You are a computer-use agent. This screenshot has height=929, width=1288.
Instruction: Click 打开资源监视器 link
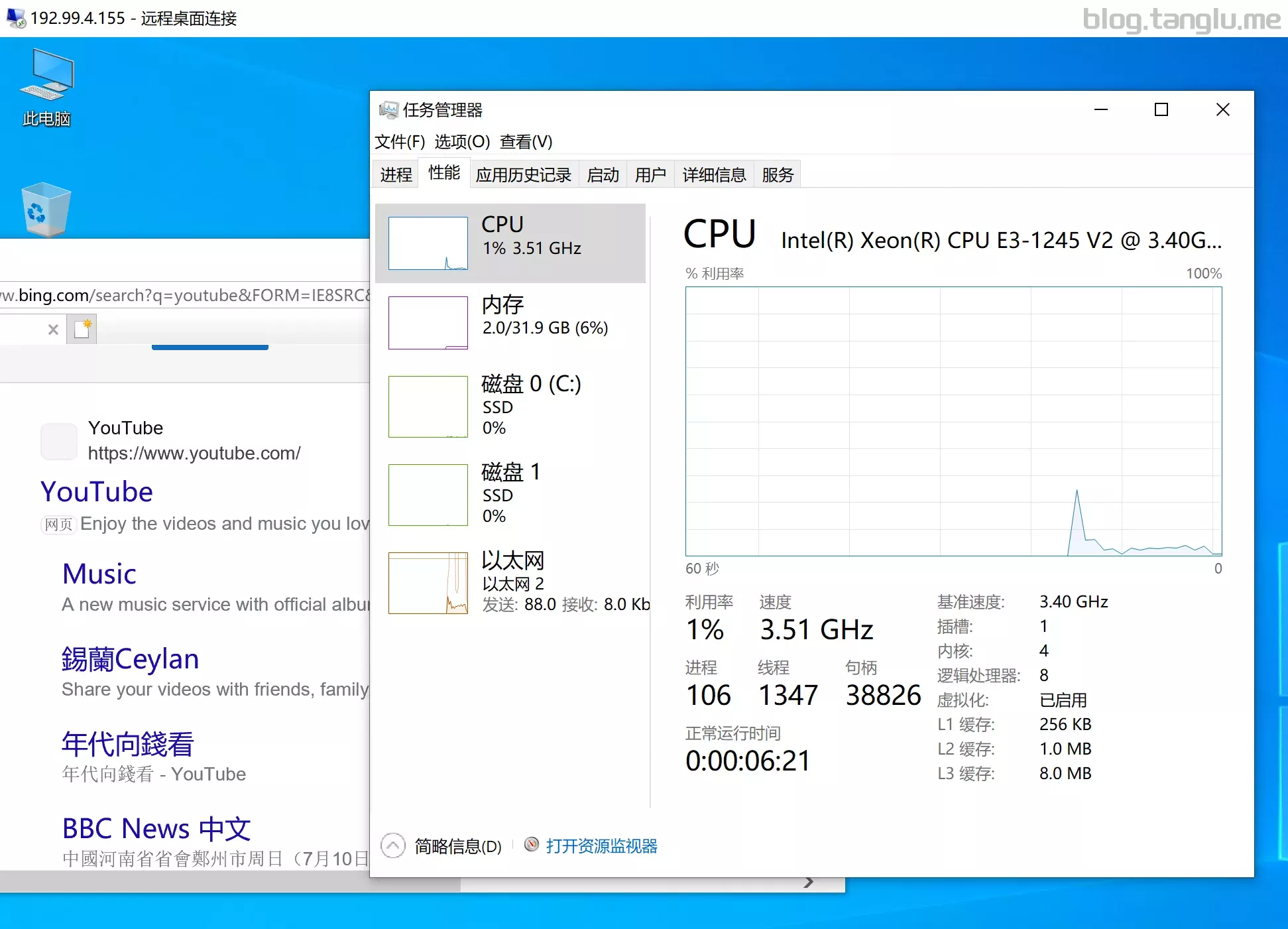click(601, 846)
